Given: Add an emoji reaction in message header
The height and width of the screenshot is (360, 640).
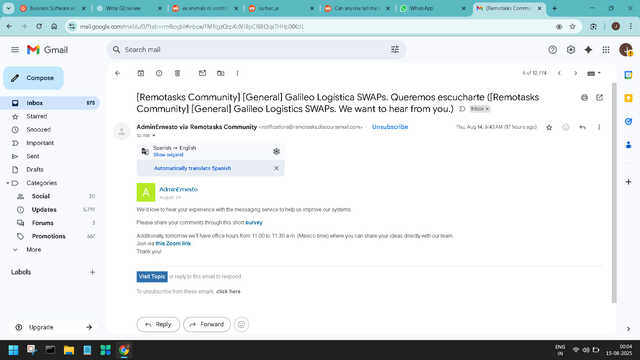Looking at the screenshot, I should (566, 127).
